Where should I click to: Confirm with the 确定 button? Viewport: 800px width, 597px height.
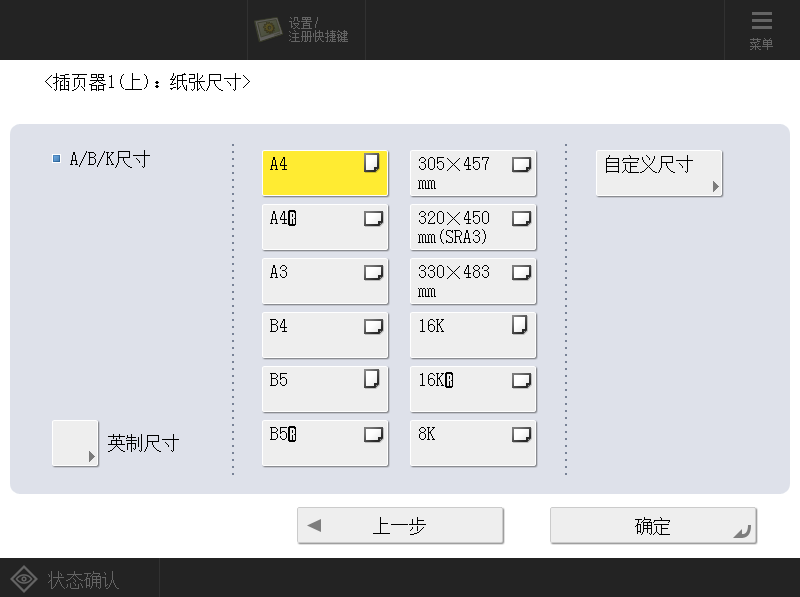(653, 526)
